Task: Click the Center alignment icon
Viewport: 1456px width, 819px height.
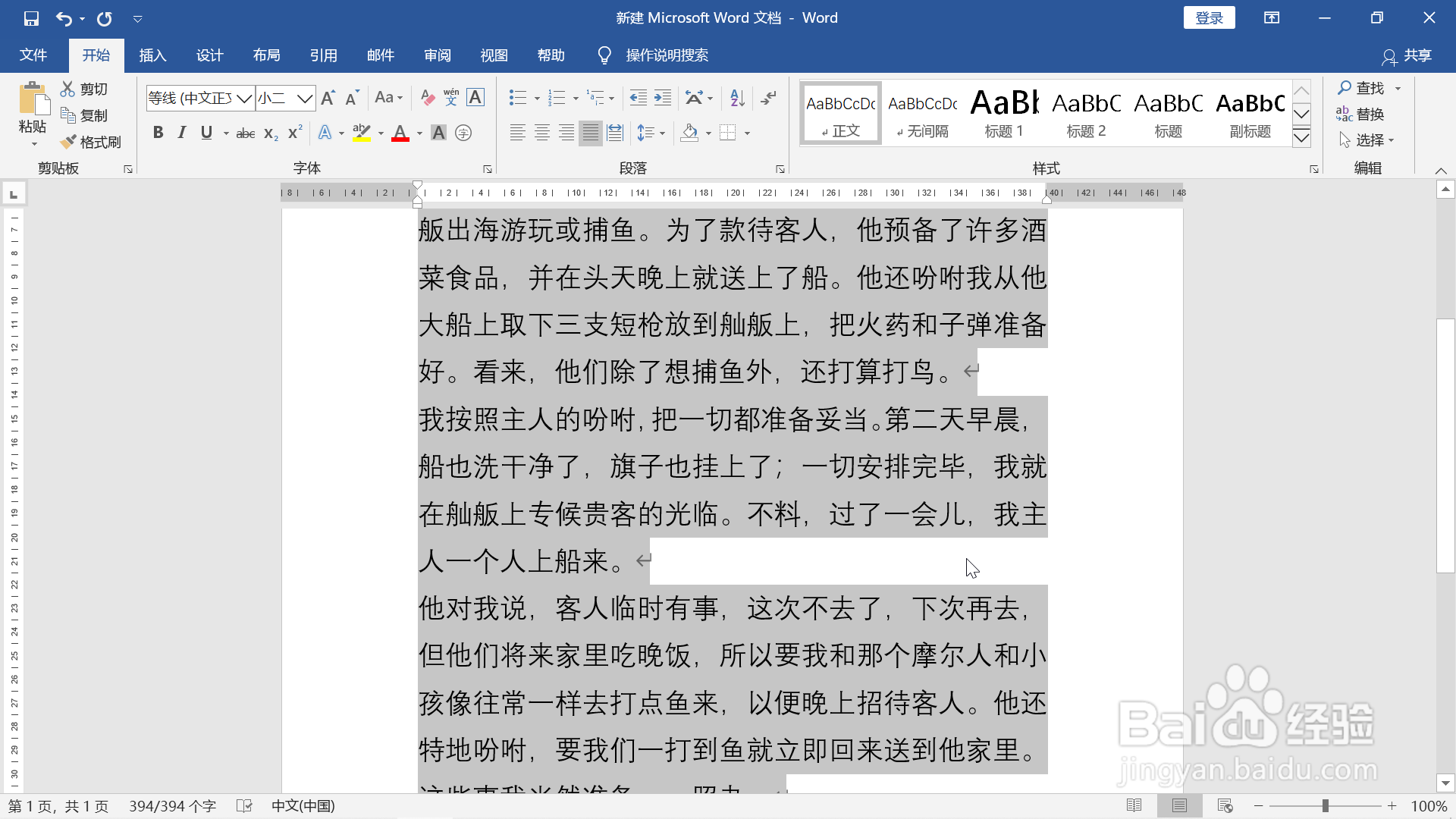Action: point(541,133)
